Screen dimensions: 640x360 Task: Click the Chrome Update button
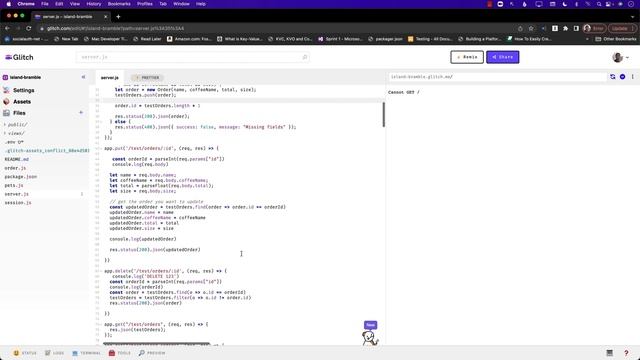click(x=622, y=28)
